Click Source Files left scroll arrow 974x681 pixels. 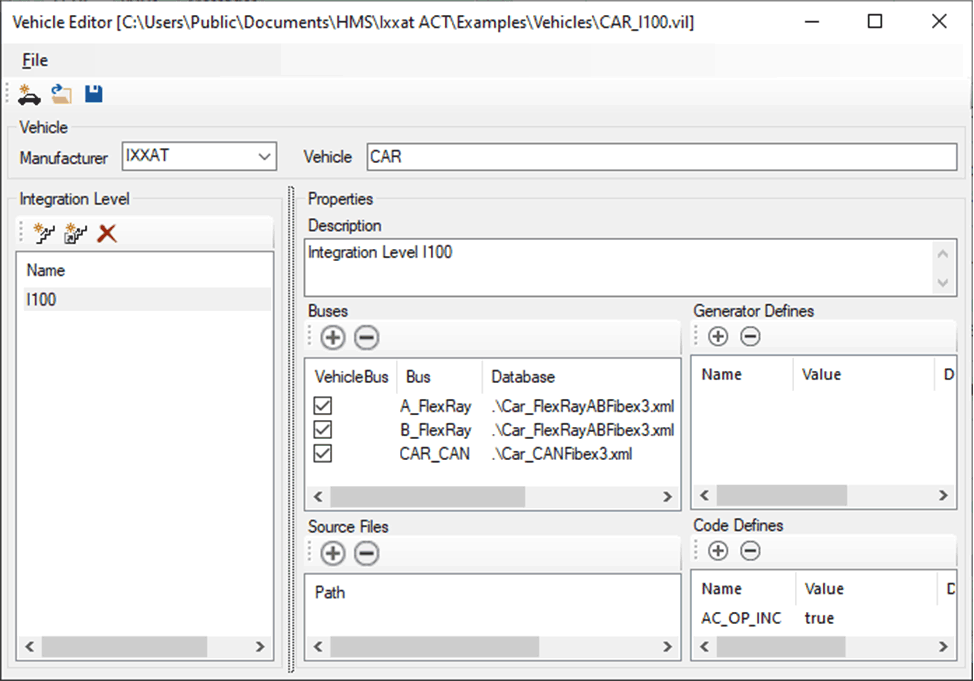(318, 646)
